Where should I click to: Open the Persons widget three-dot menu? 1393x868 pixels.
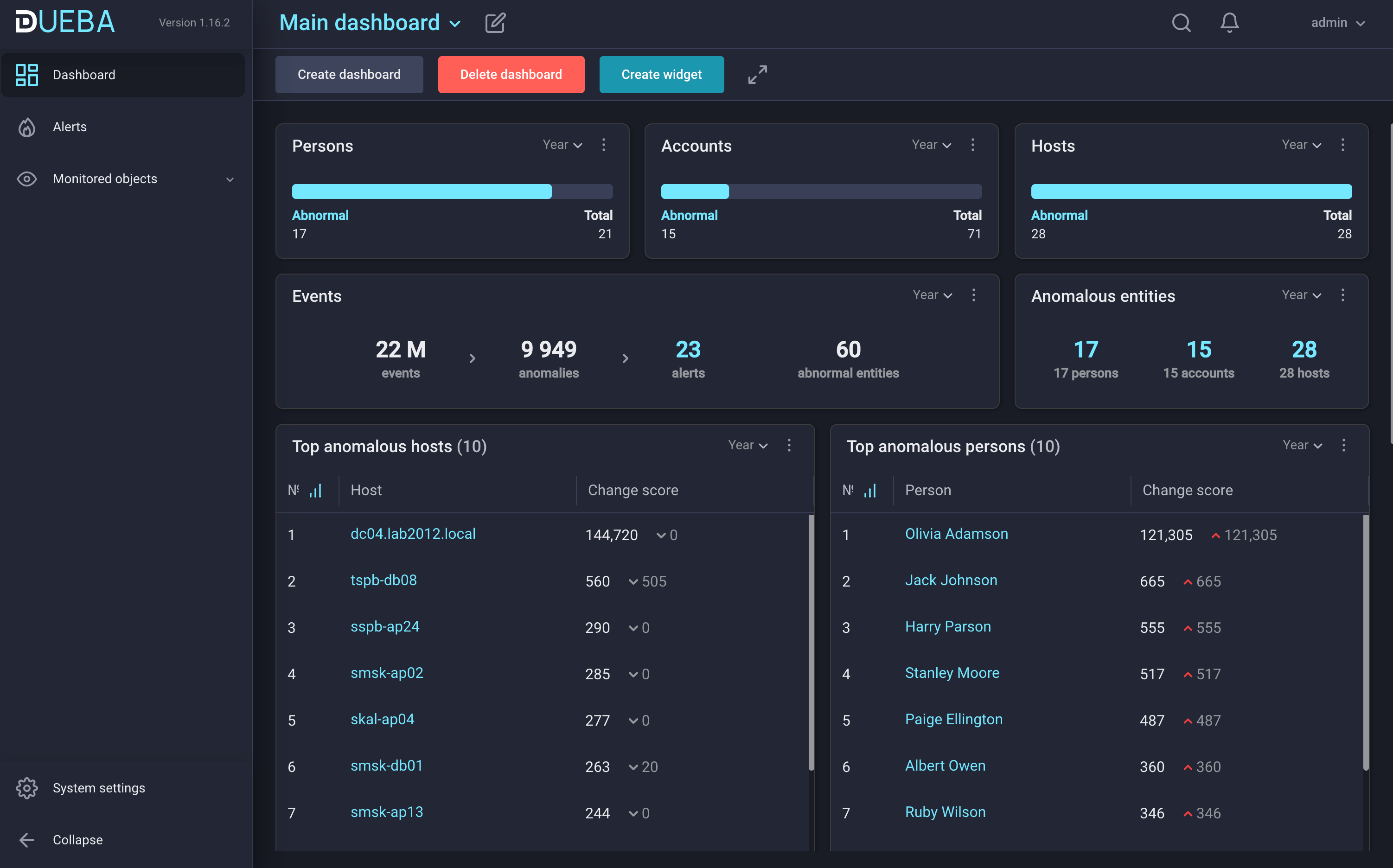(x=603, y=145)
